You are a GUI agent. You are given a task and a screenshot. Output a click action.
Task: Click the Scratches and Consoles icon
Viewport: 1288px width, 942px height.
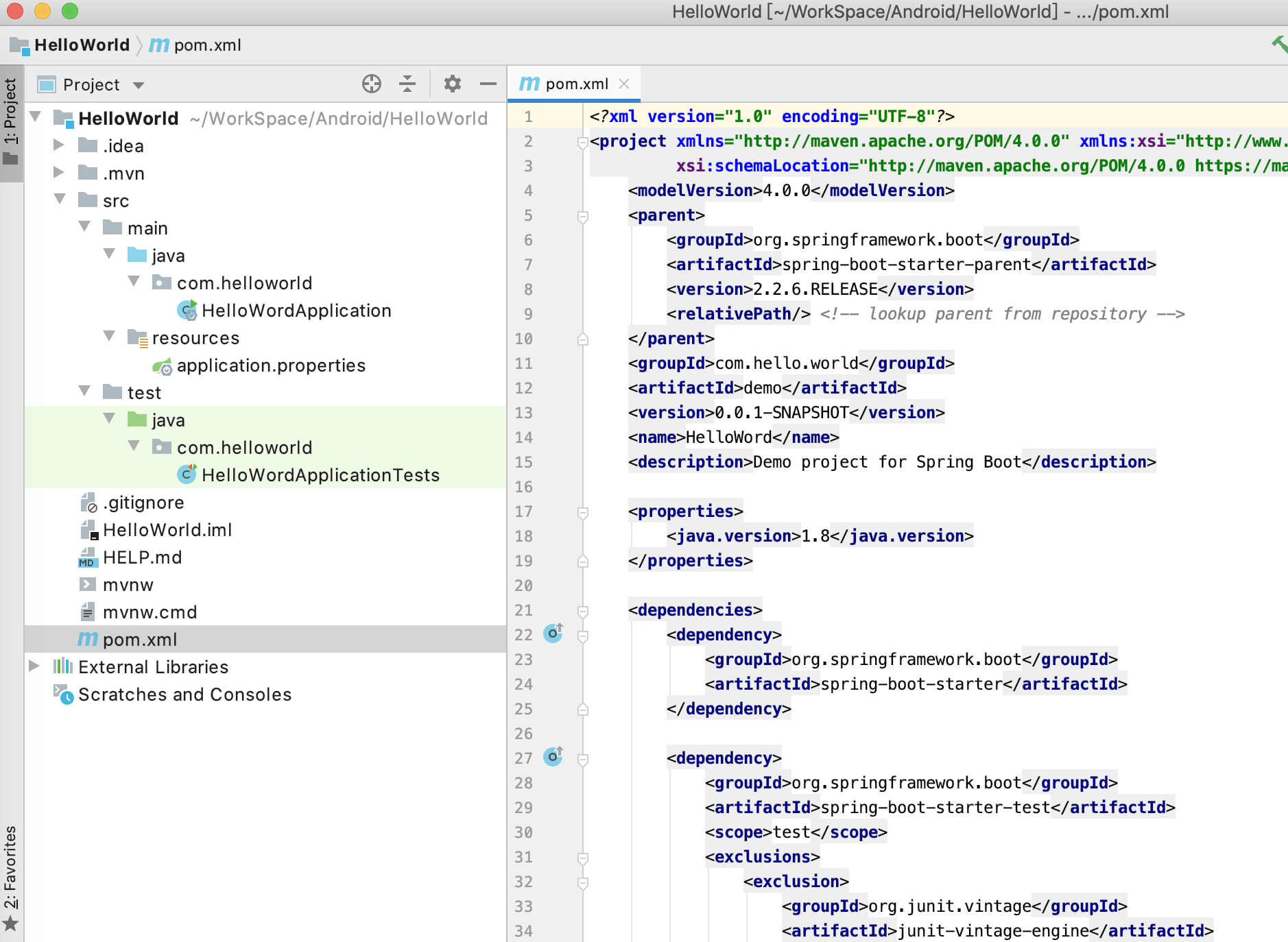tap(63, 695)
